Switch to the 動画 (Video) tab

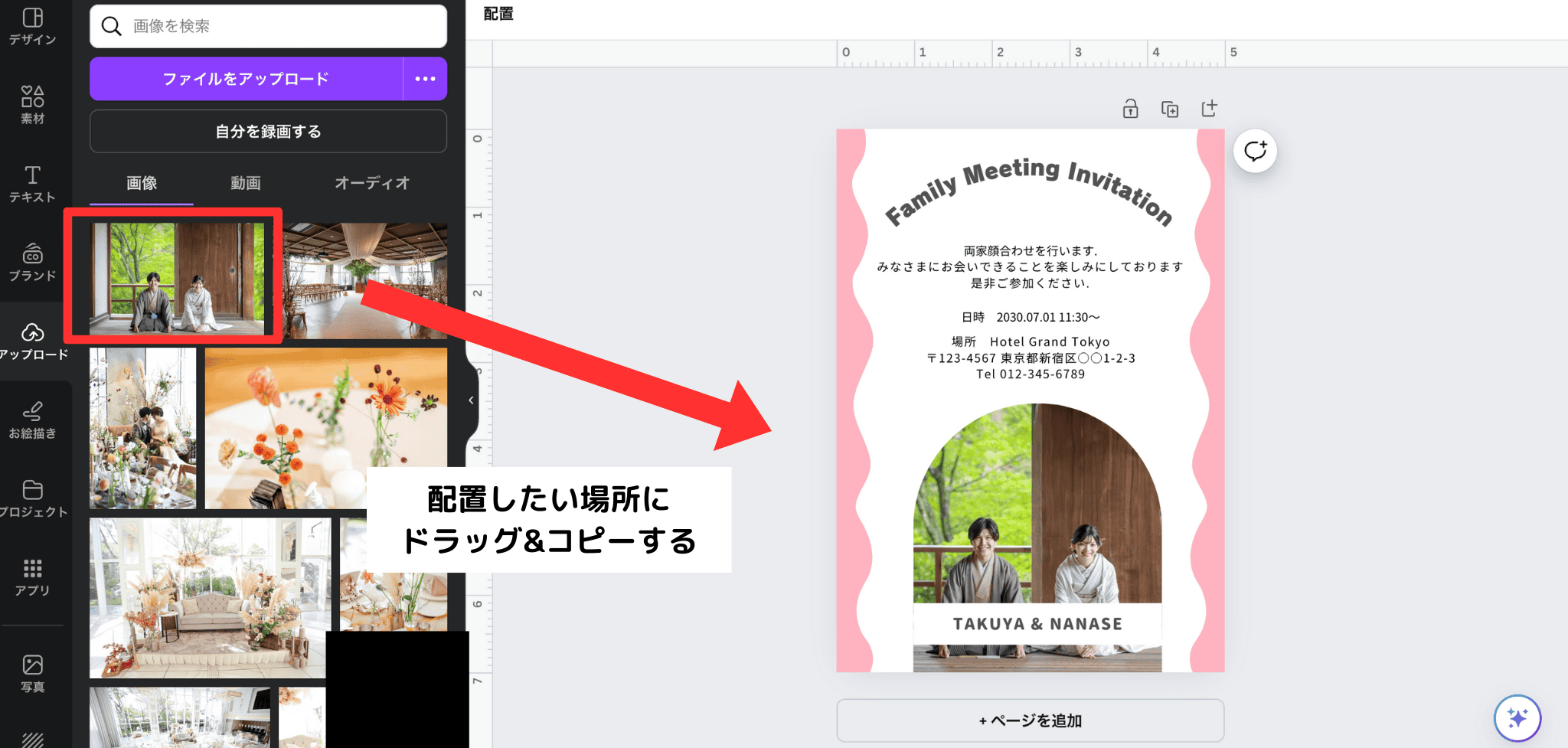tap(246, 183)
